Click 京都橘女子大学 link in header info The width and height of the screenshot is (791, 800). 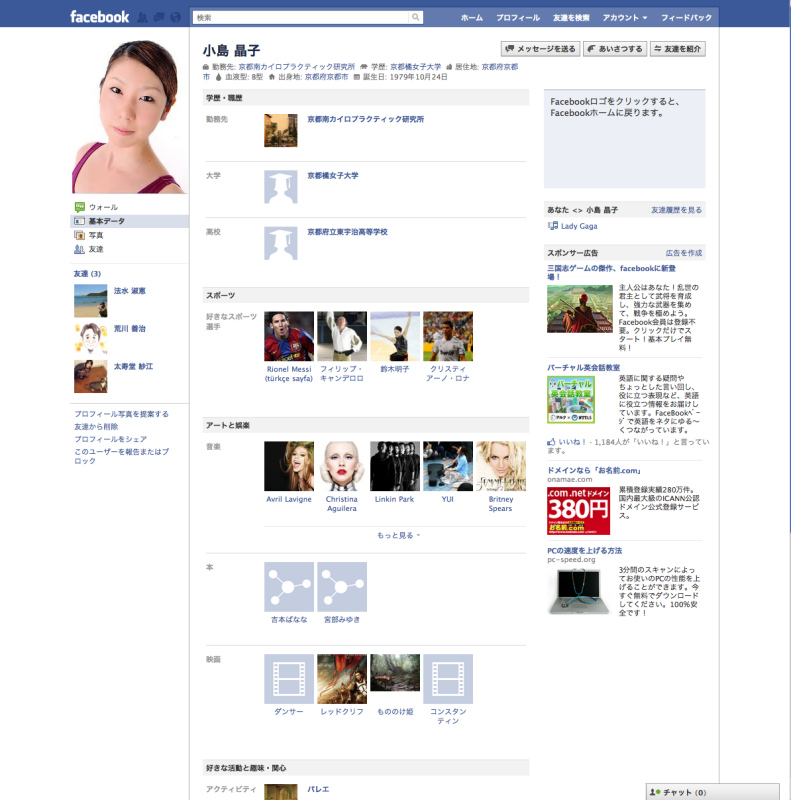coord(415,67)
